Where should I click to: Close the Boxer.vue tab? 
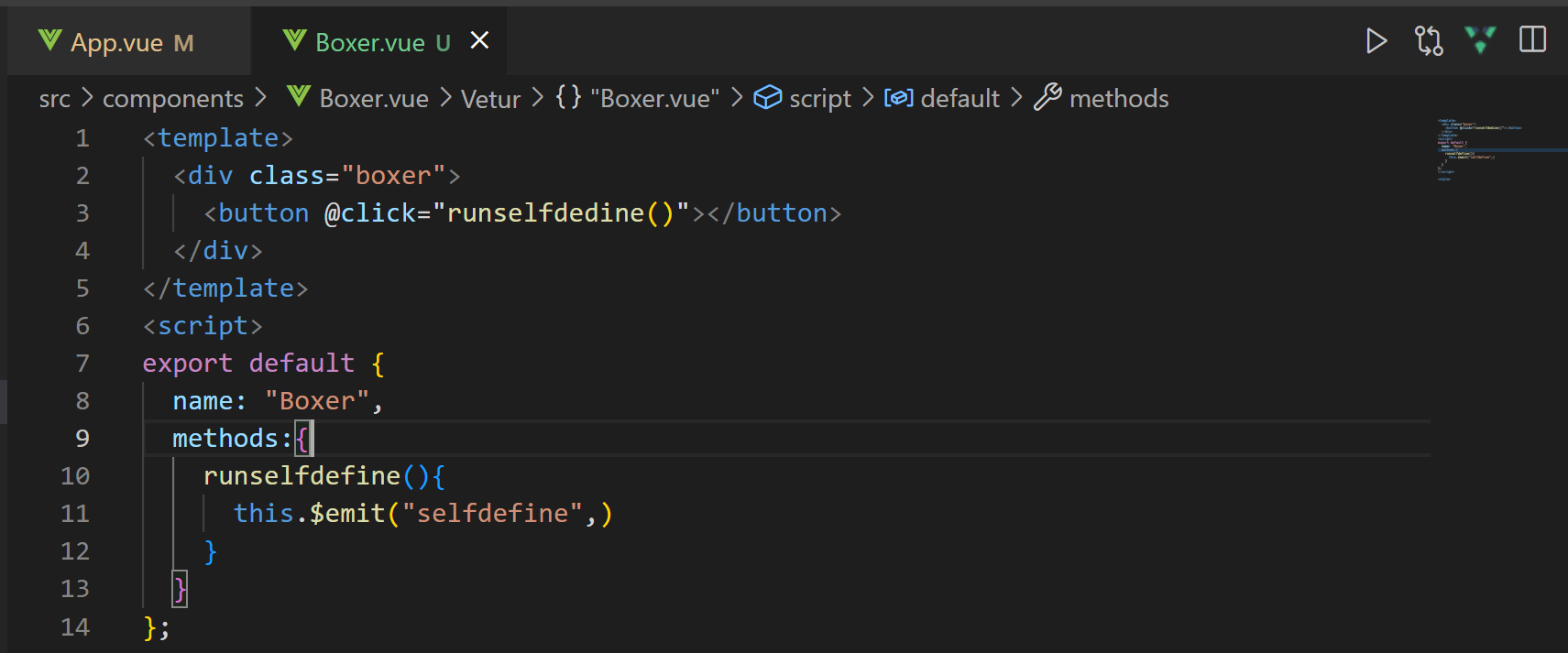pyautogui.click(x=479, y=40)
